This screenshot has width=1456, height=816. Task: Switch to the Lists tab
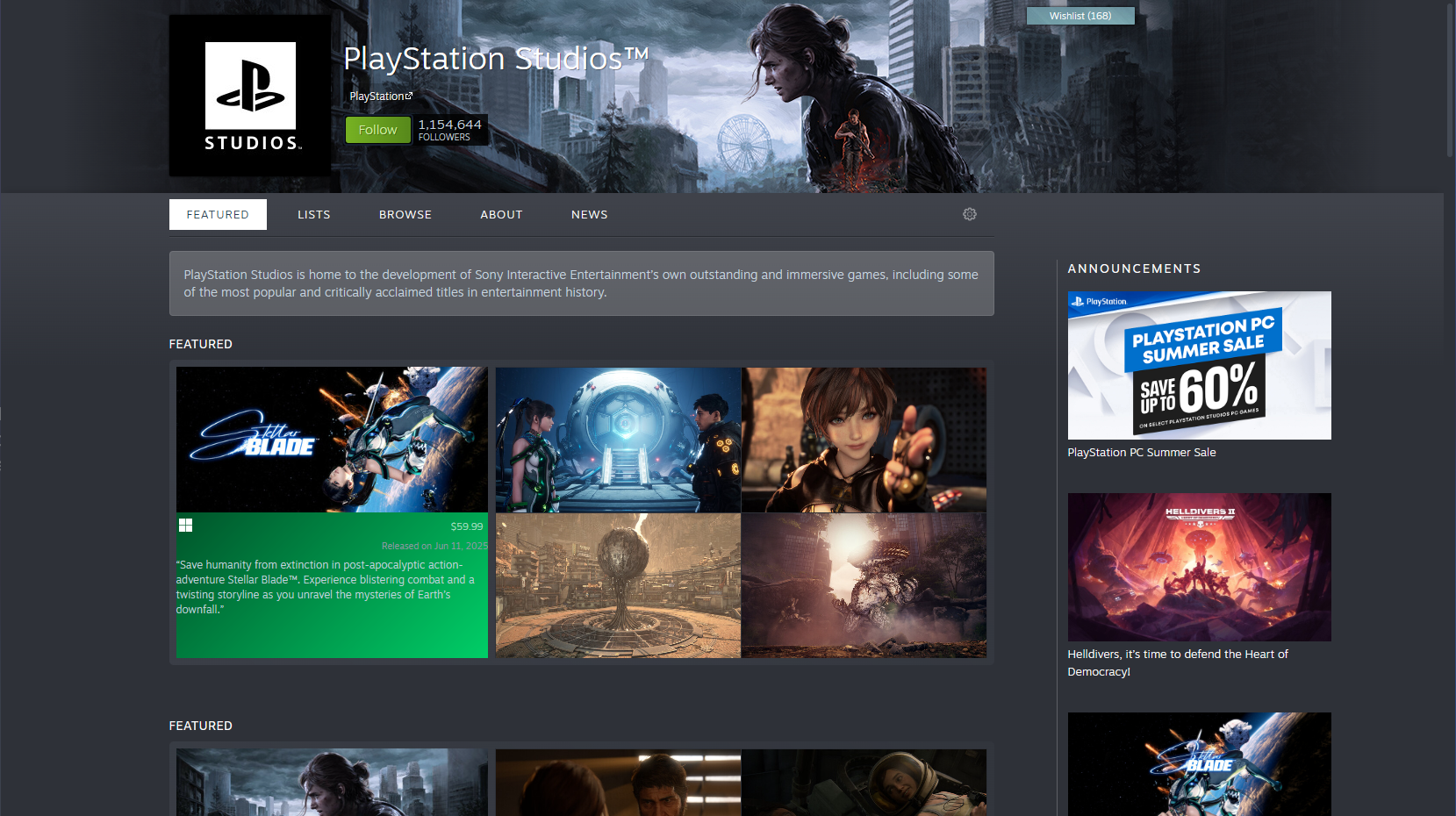pos(314,215)
